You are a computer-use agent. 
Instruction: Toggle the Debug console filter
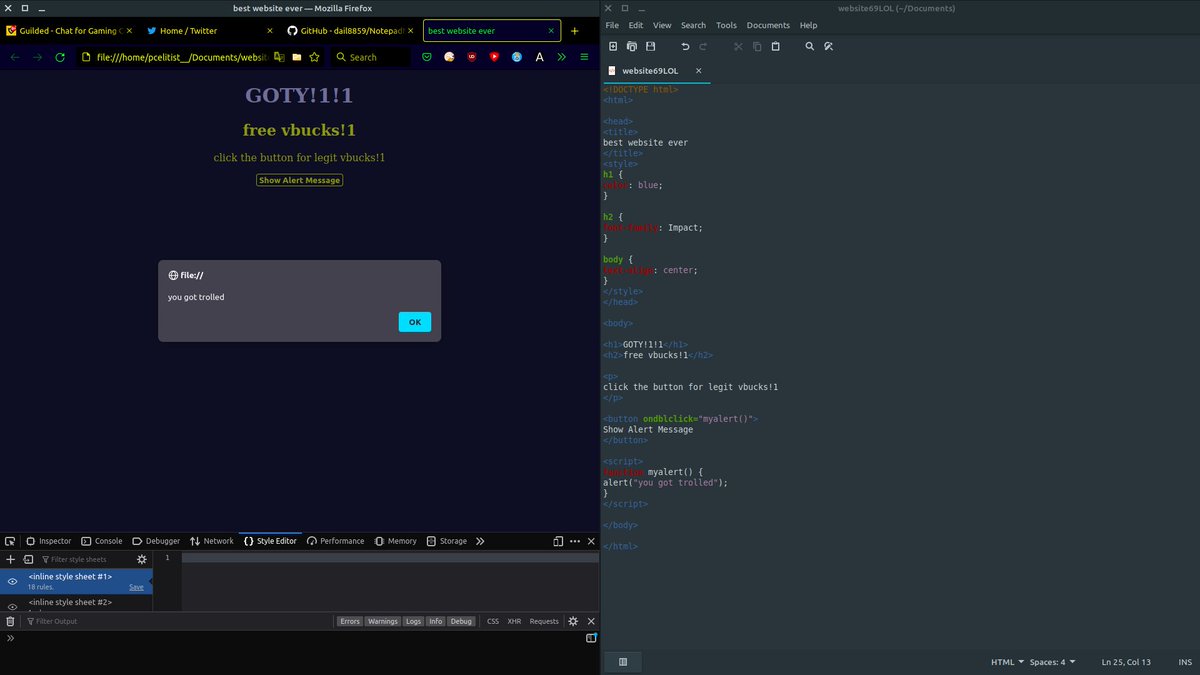pyautogui.click(x=461, y=621)
